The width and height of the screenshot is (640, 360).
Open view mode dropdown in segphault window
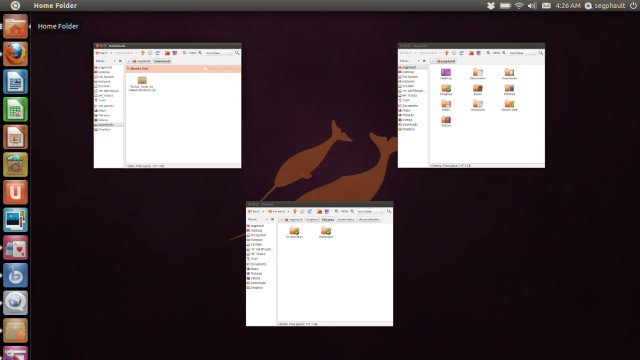(522, 53)
